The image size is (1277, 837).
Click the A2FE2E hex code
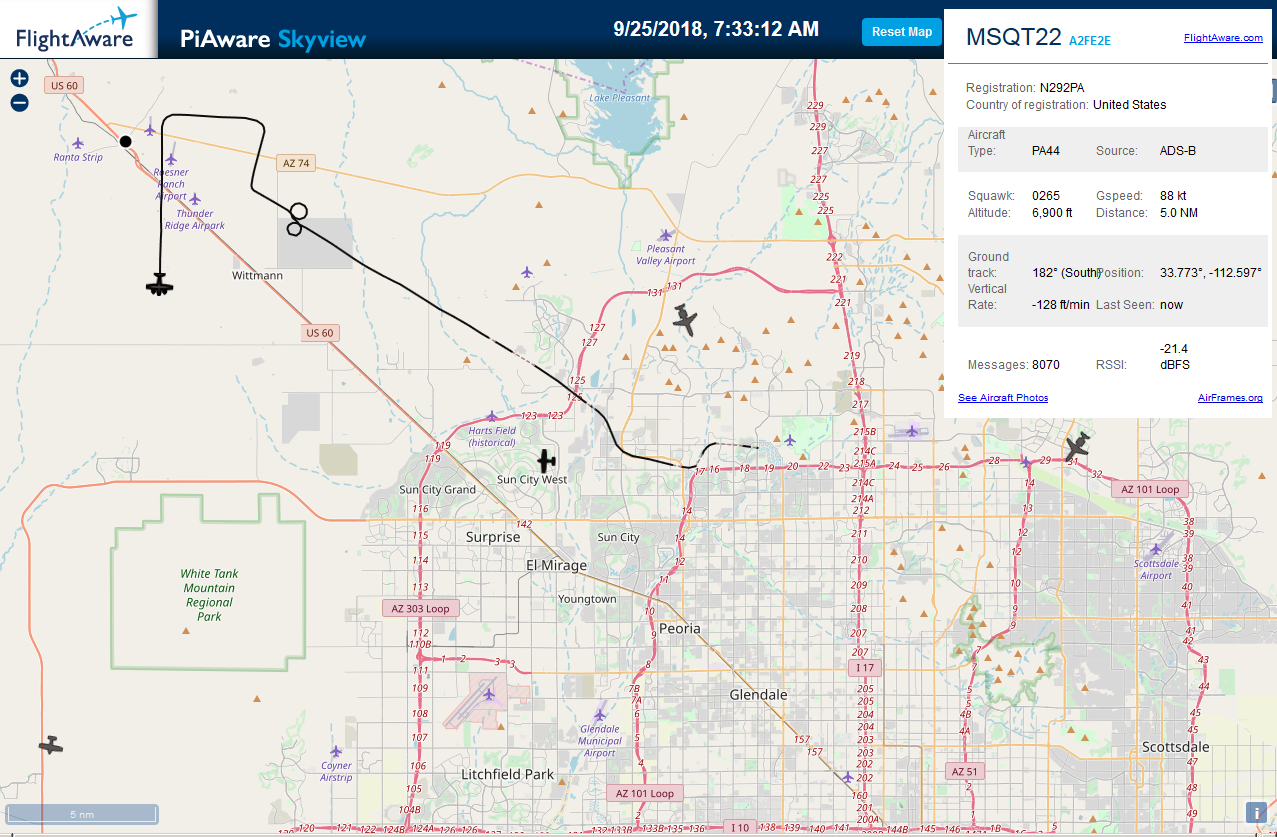tap(1090, 41)
